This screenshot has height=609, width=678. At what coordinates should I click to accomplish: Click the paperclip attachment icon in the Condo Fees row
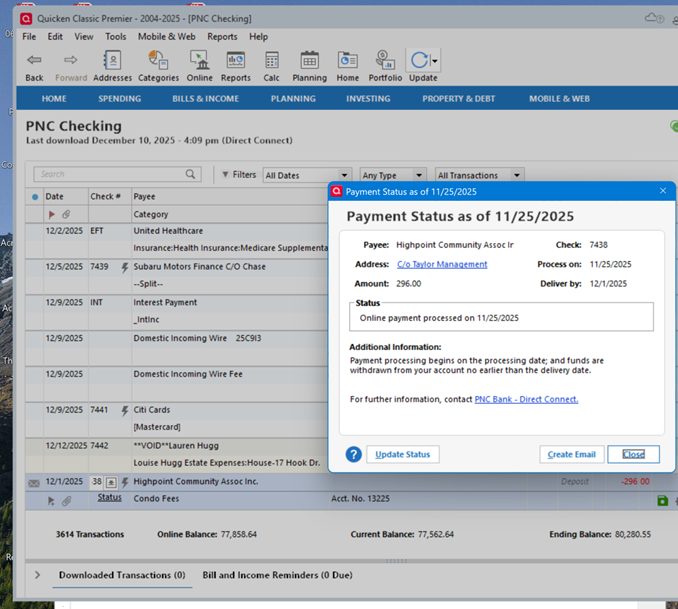[x=66, y=501]
